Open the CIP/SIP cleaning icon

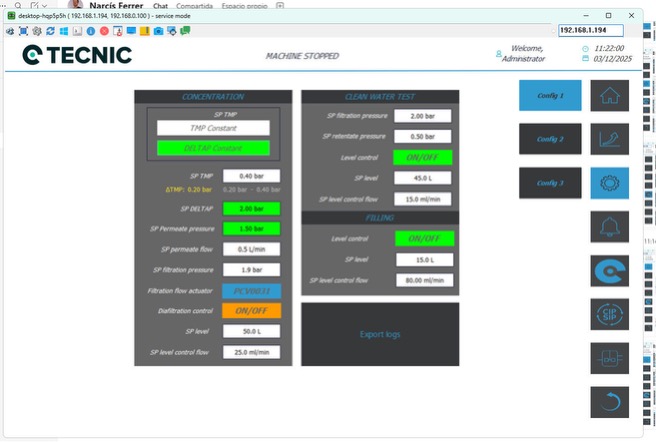tap(609, 315)
